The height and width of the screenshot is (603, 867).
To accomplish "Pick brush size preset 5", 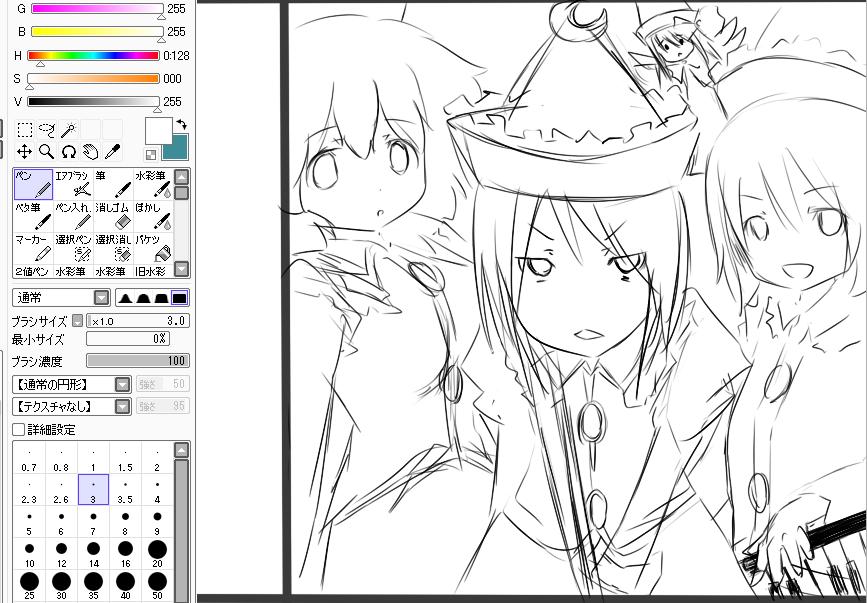I will click(29, 523).
